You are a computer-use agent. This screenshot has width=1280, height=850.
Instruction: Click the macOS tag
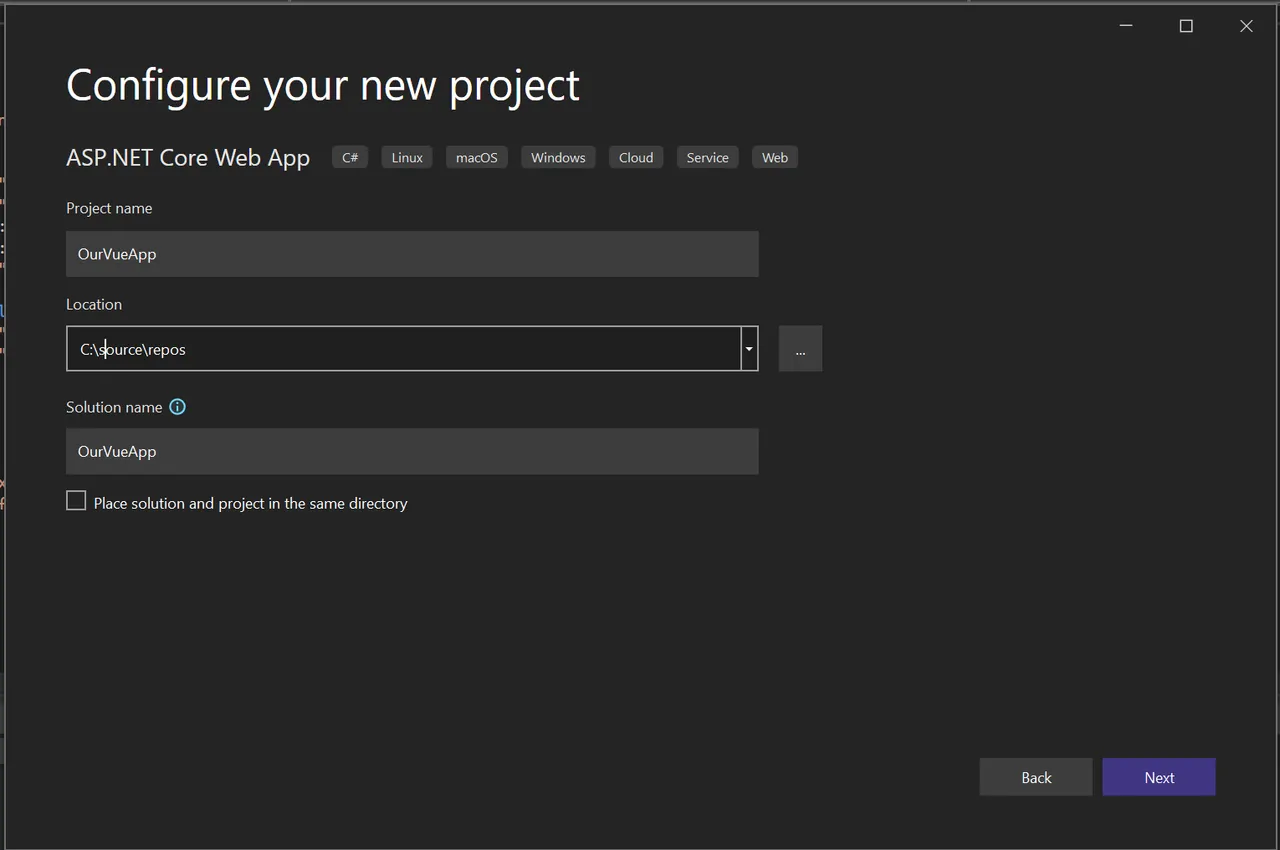477,157
